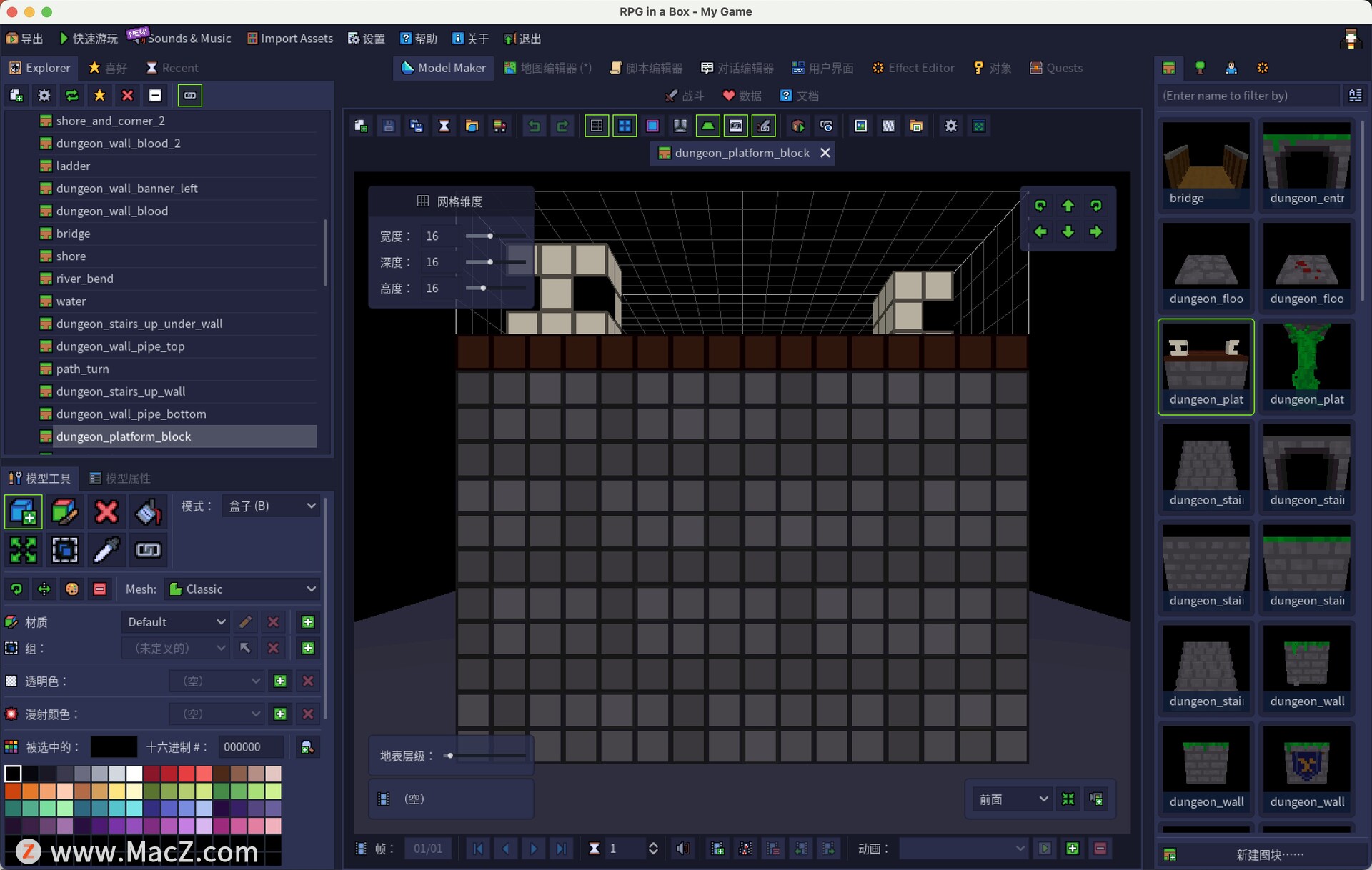Click the 地表层级 ground level slider
Viewport: 1372px width, 870px height.
[485, 756]
